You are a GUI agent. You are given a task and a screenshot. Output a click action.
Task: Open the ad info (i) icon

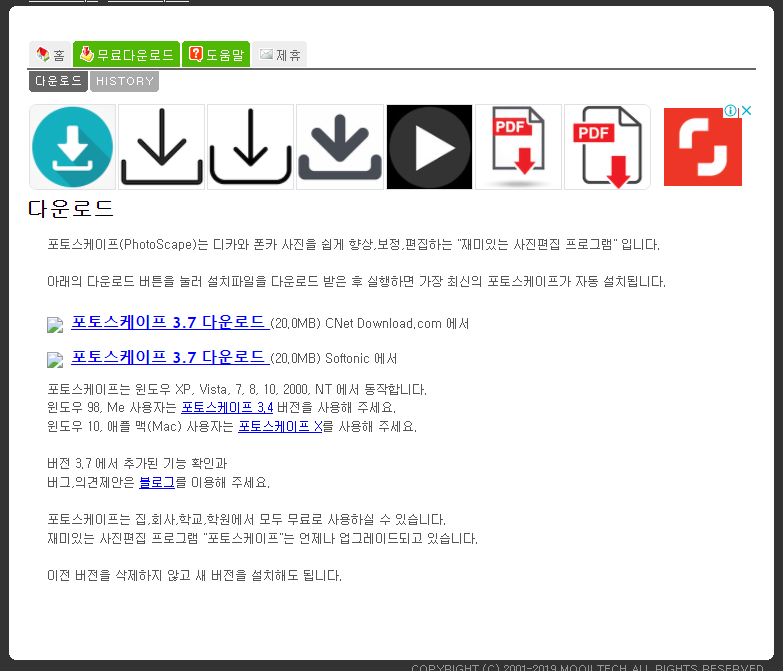730,110
